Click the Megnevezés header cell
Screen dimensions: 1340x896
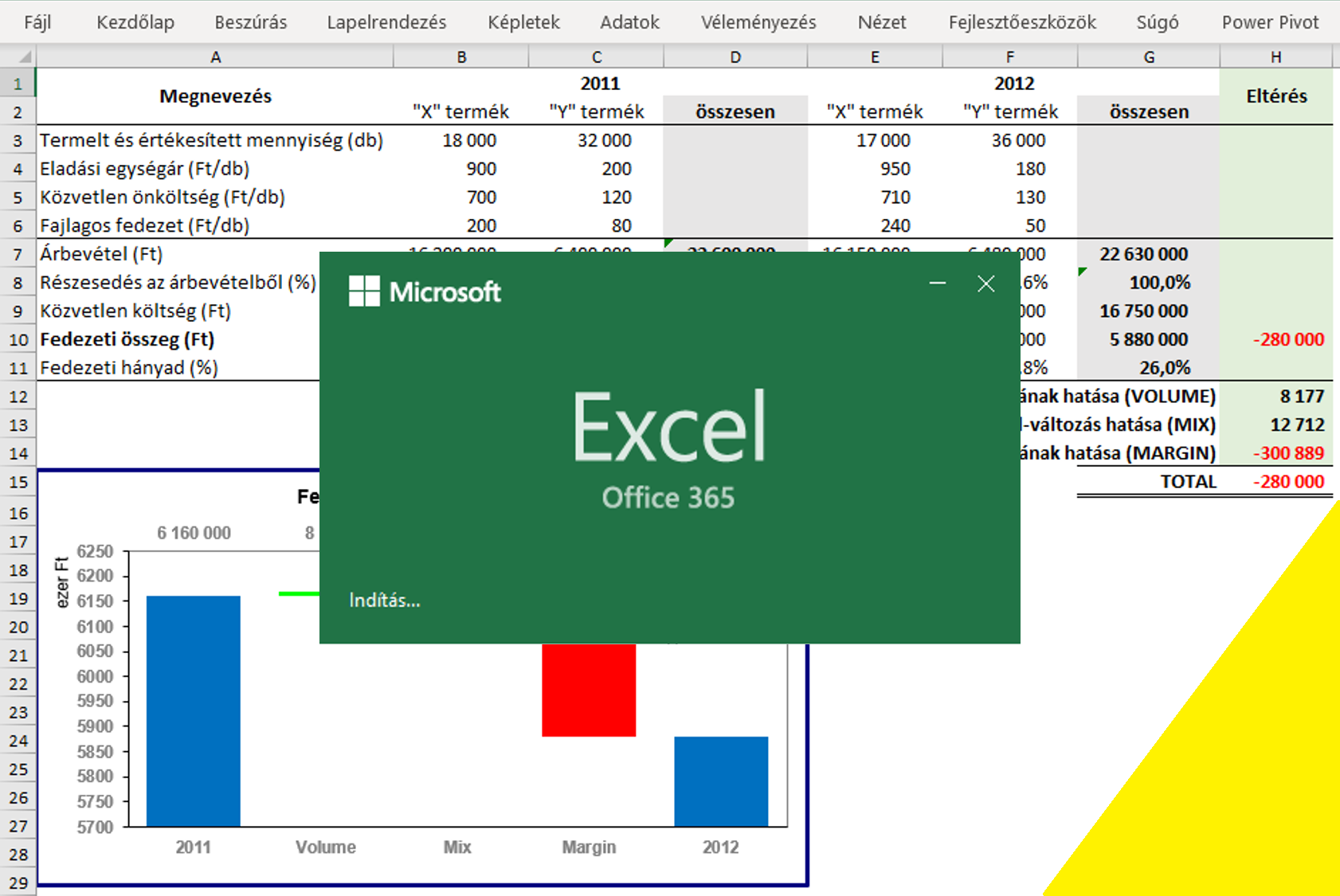(215, 96)
